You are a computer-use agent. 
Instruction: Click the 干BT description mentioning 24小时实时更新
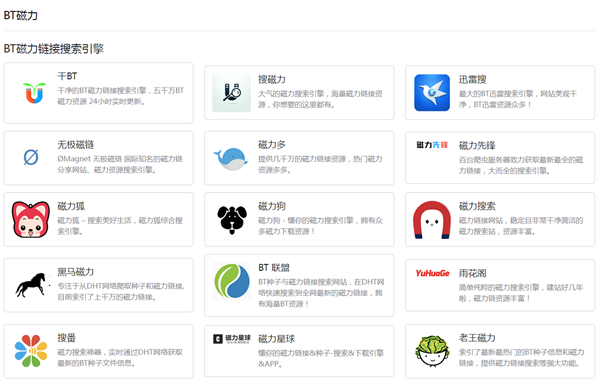click(121, 96)
